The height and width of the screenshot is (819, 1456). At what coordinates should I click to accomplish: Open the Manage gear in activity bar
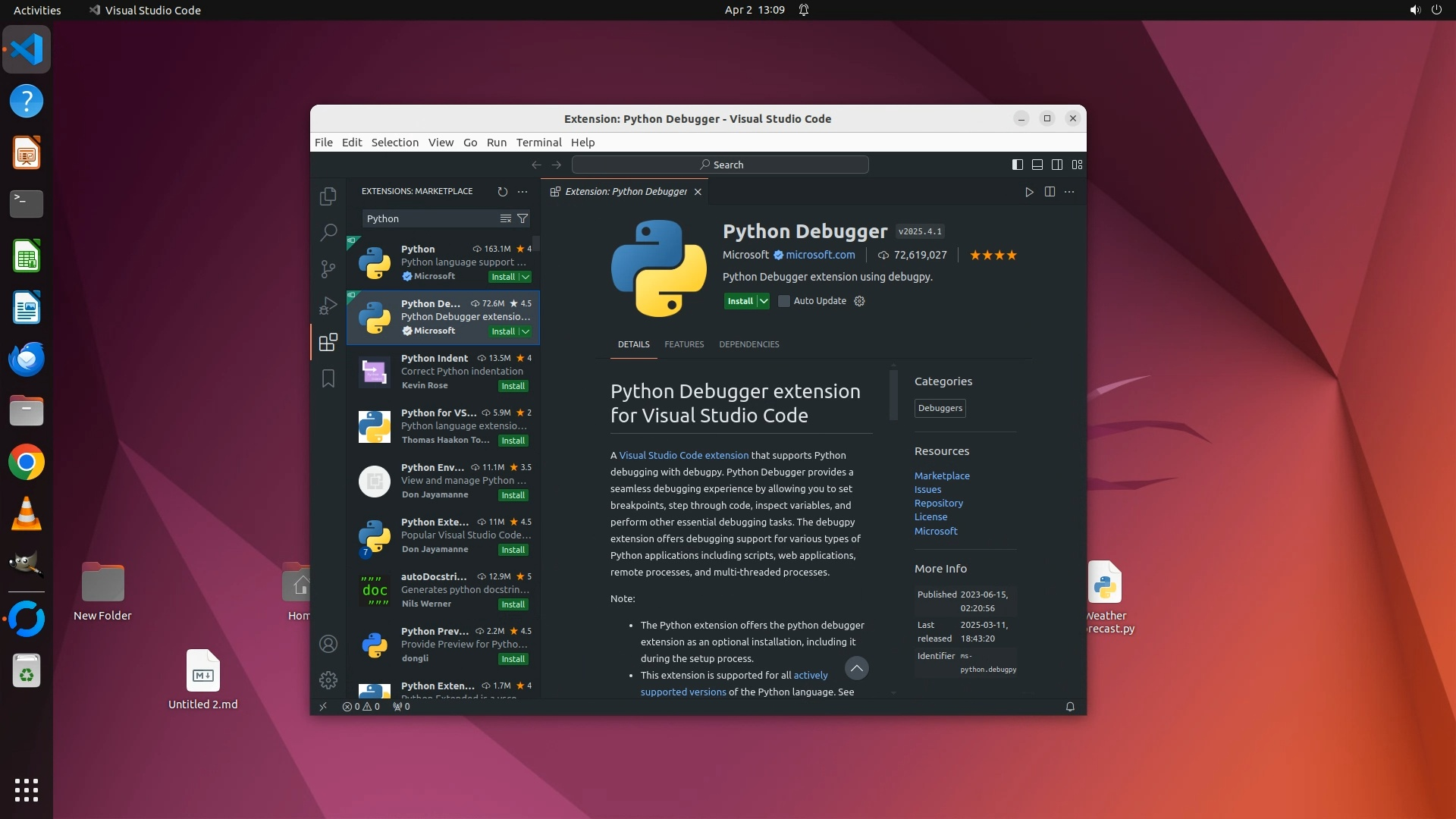click(328, 680)
